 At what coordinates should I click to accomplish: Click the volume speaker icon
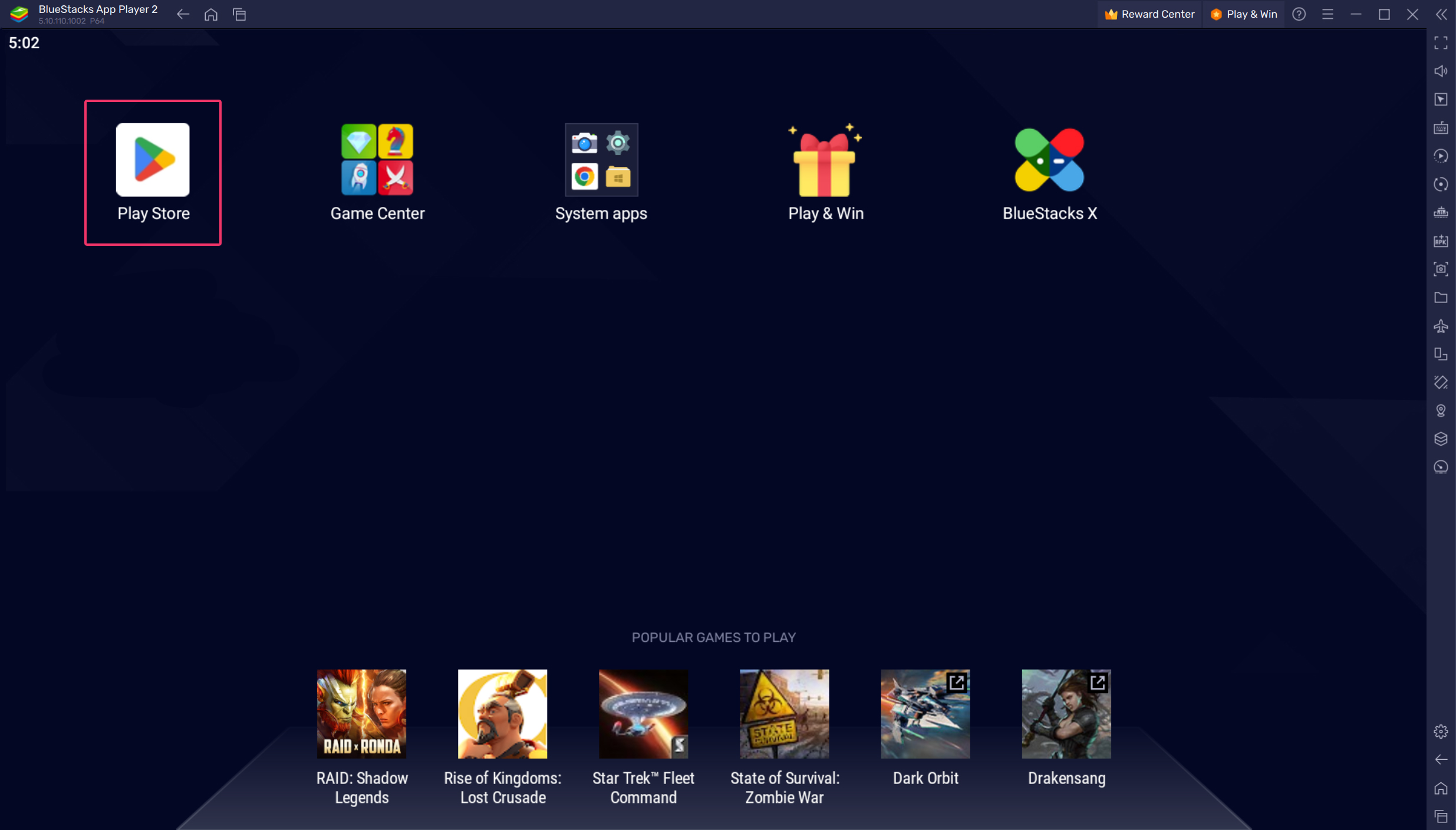click(x=1441, y=71)
